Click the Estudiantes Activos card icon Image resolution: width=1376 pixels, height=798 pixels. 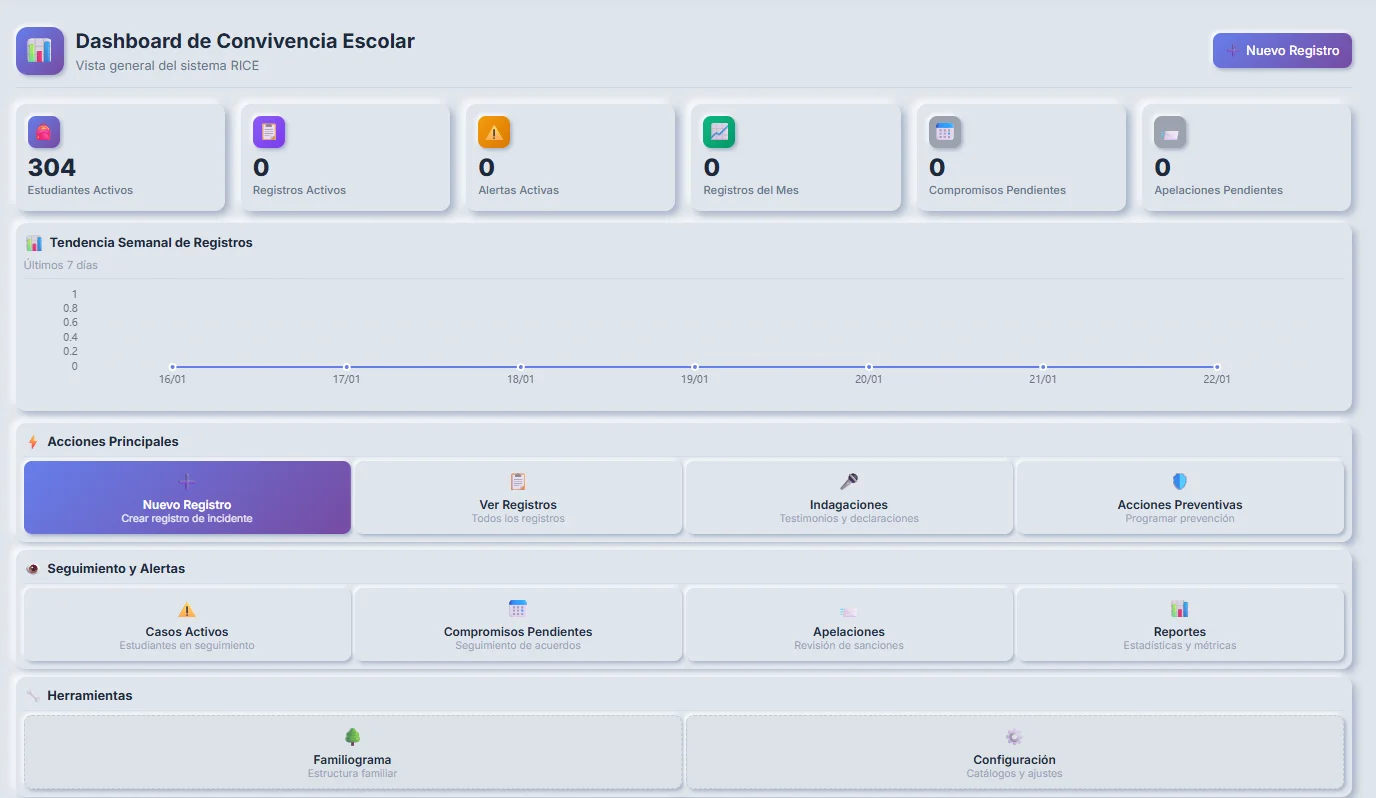[44, 132]
